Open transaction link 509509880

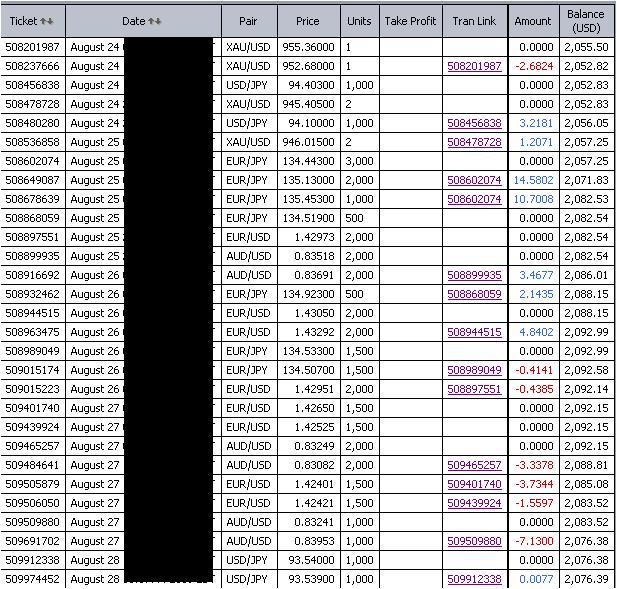(x=475, y=541)
